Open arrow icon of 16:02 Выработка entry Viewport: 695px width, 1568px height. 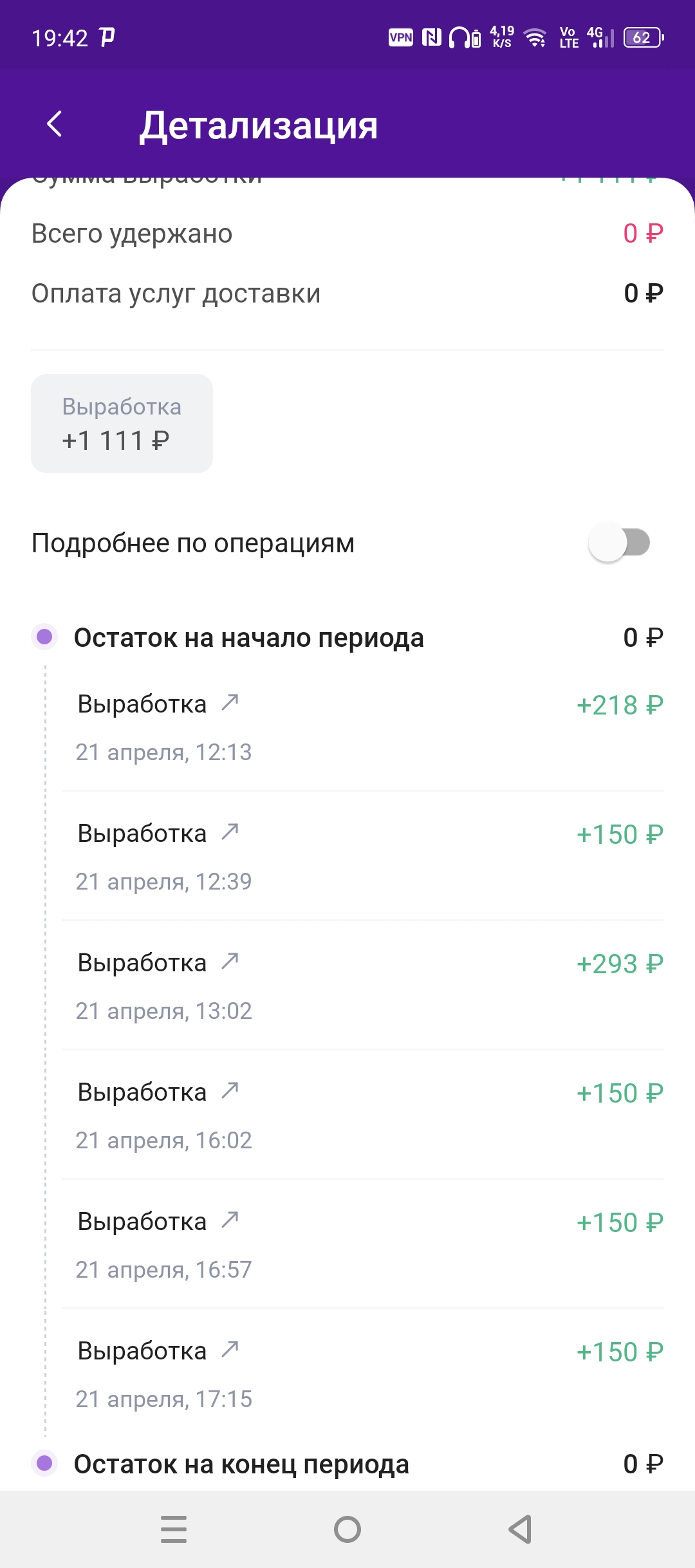coord(230,1090)
